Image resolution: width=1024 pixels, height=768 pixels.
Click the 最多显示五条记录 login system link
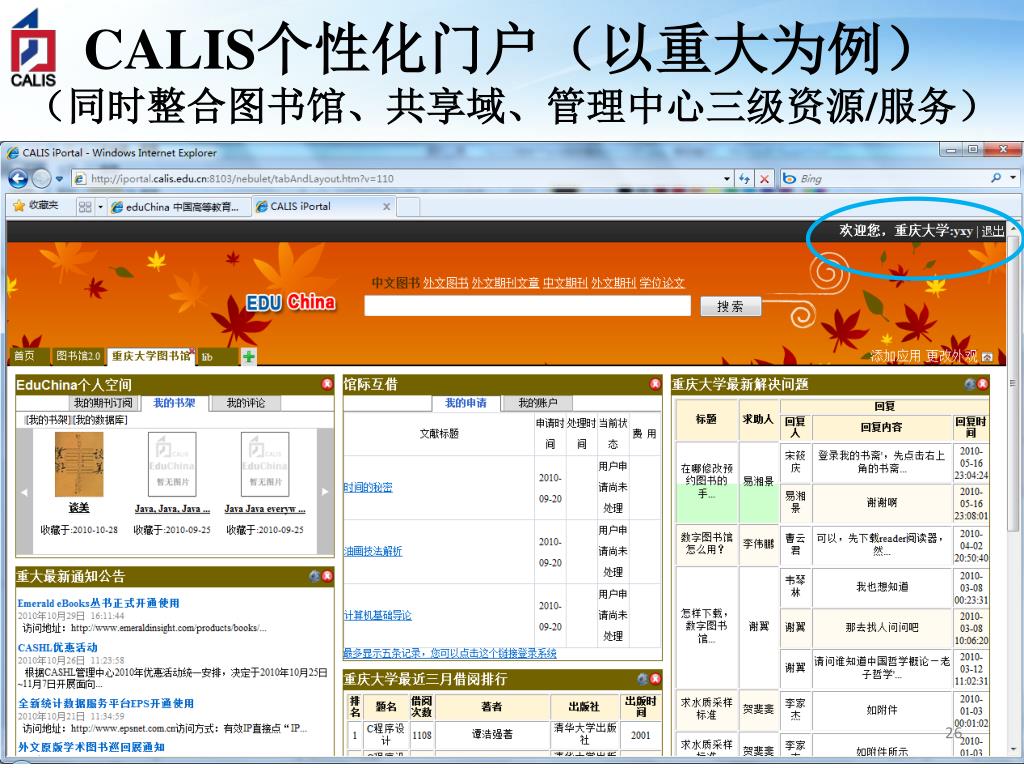[450, 653]
